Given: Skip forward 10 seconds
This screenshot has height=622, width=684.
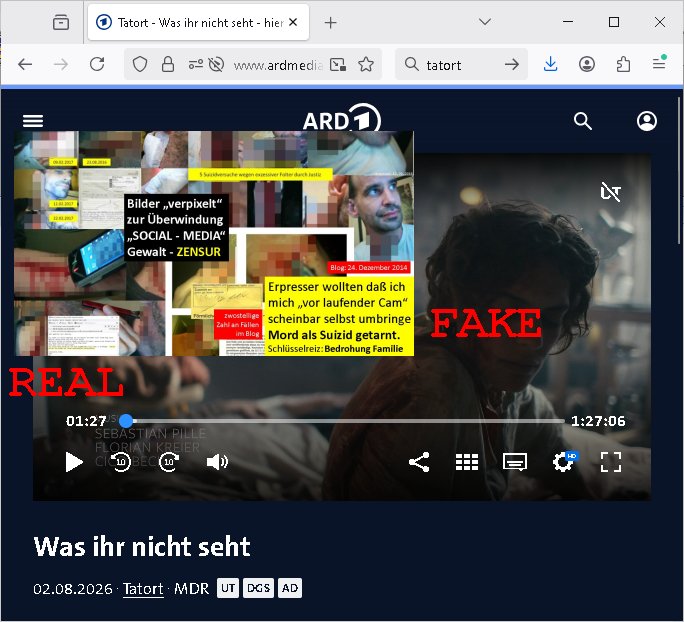Looking at the screenshot, I should (169, 462).
